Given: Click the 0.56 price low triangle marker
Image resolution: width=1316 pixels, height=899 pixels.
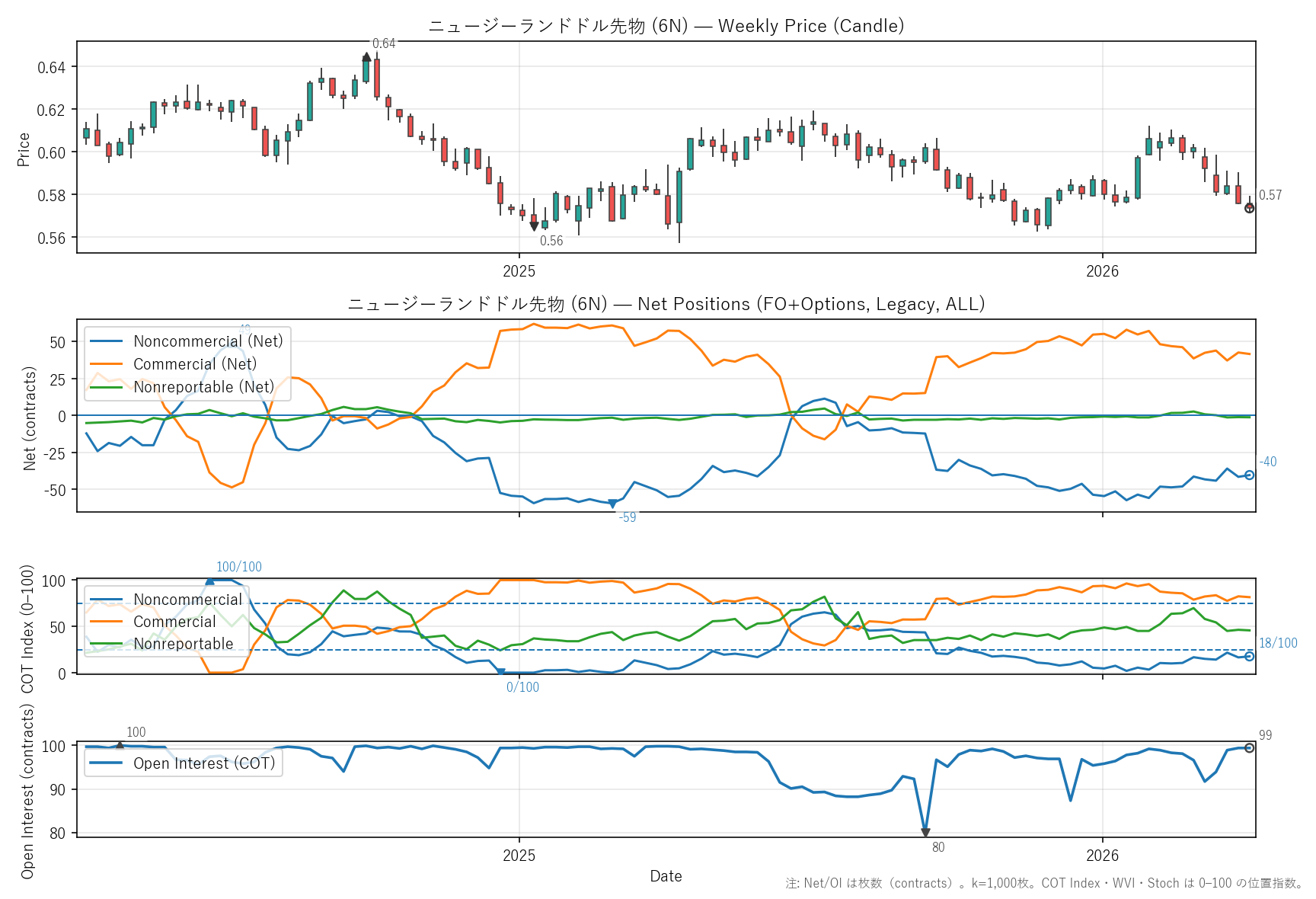Looking at the screenshot, I should pyautogui.click(x=534, y=226).
